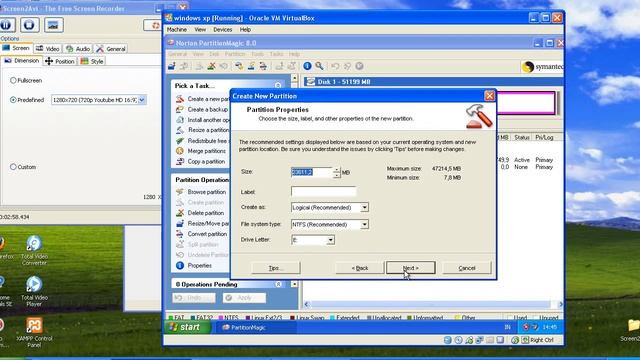The image size is (640, 360).
Task: Click the Browse partition icon
Action: pyautogui.click(x=180, y=191)
